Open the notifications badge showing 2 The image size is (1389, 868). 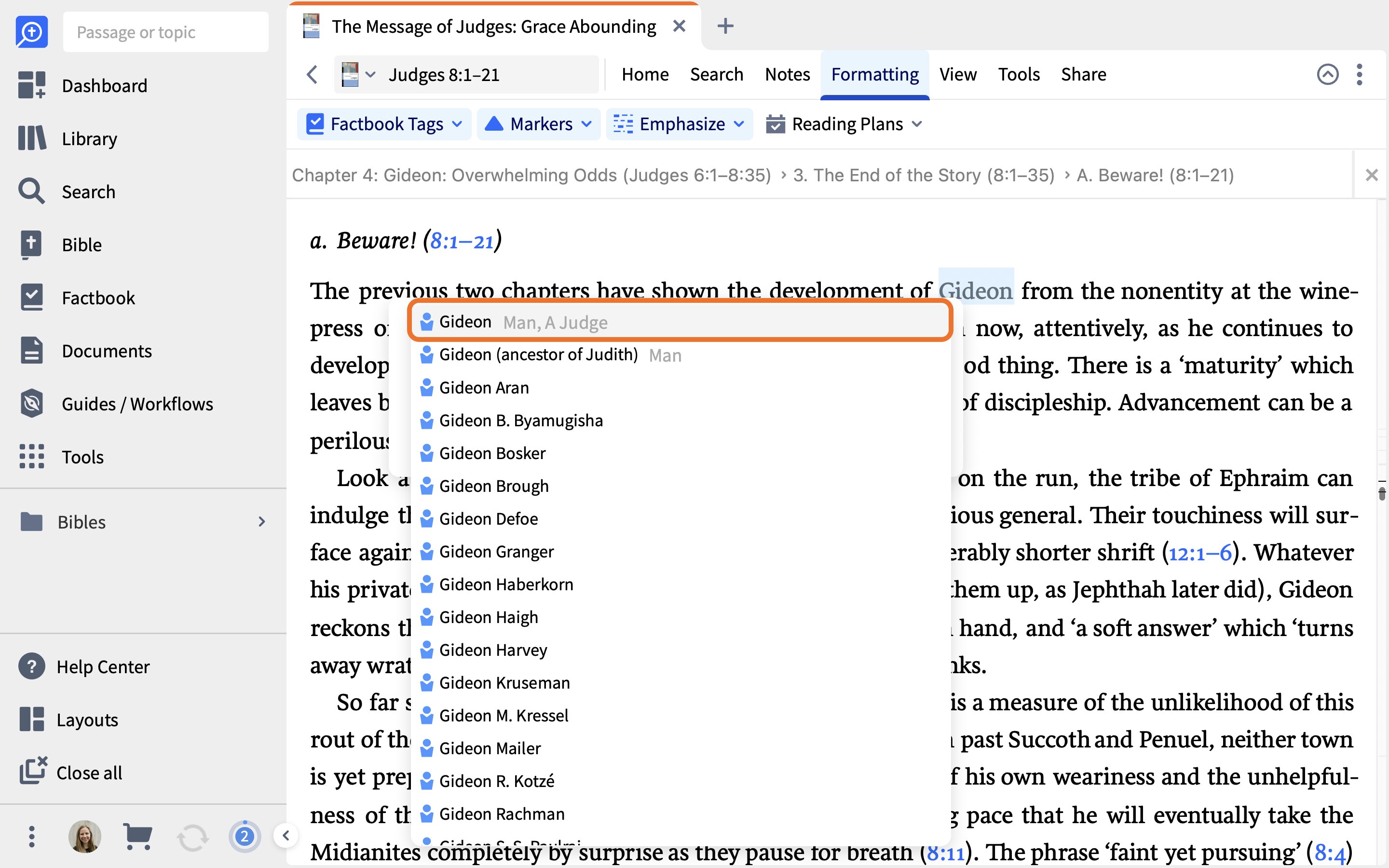click(245, 837)
